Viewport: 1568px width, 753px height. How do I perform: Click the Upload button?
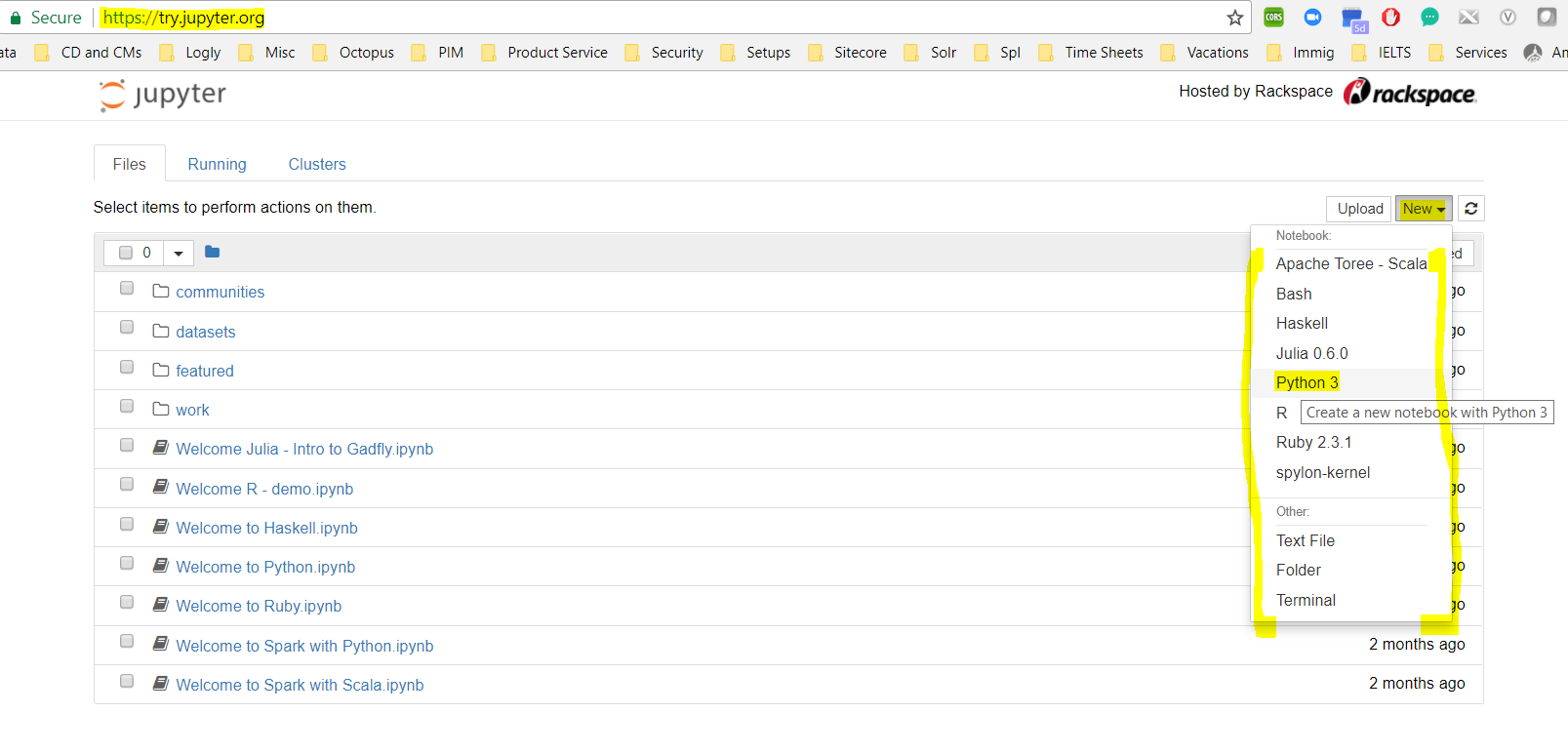[x=1359, y=209]
